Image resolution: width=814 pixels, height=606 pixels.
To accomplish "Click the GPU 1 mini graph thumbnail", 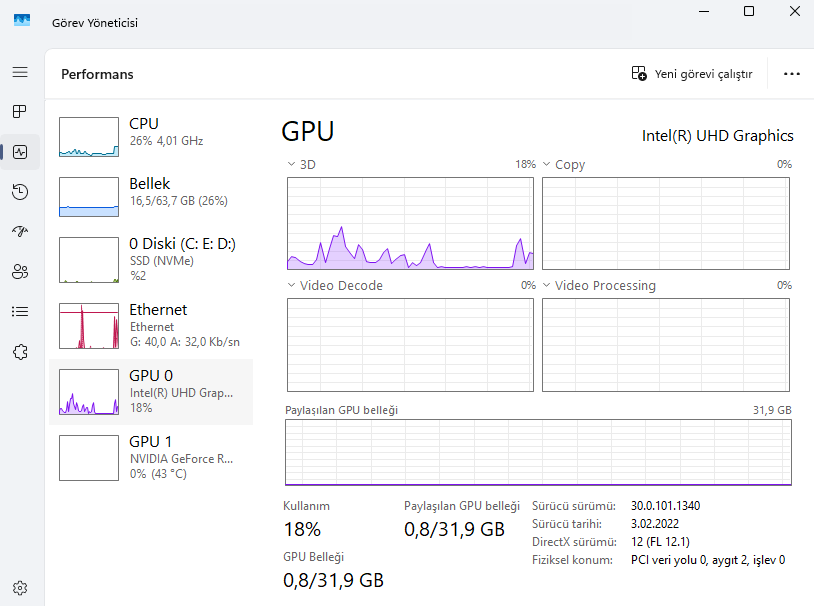I will point(89,457).
